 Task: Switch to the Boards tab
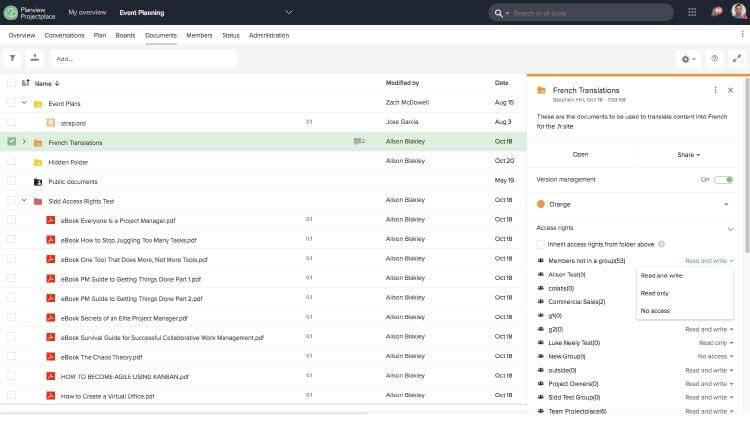click(125, 35)
